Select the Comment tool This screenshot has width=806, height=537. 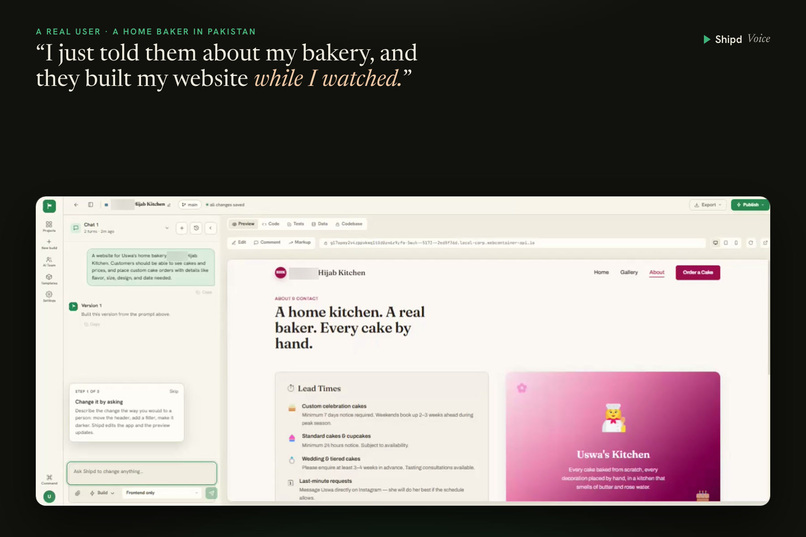tap(267, 242)
